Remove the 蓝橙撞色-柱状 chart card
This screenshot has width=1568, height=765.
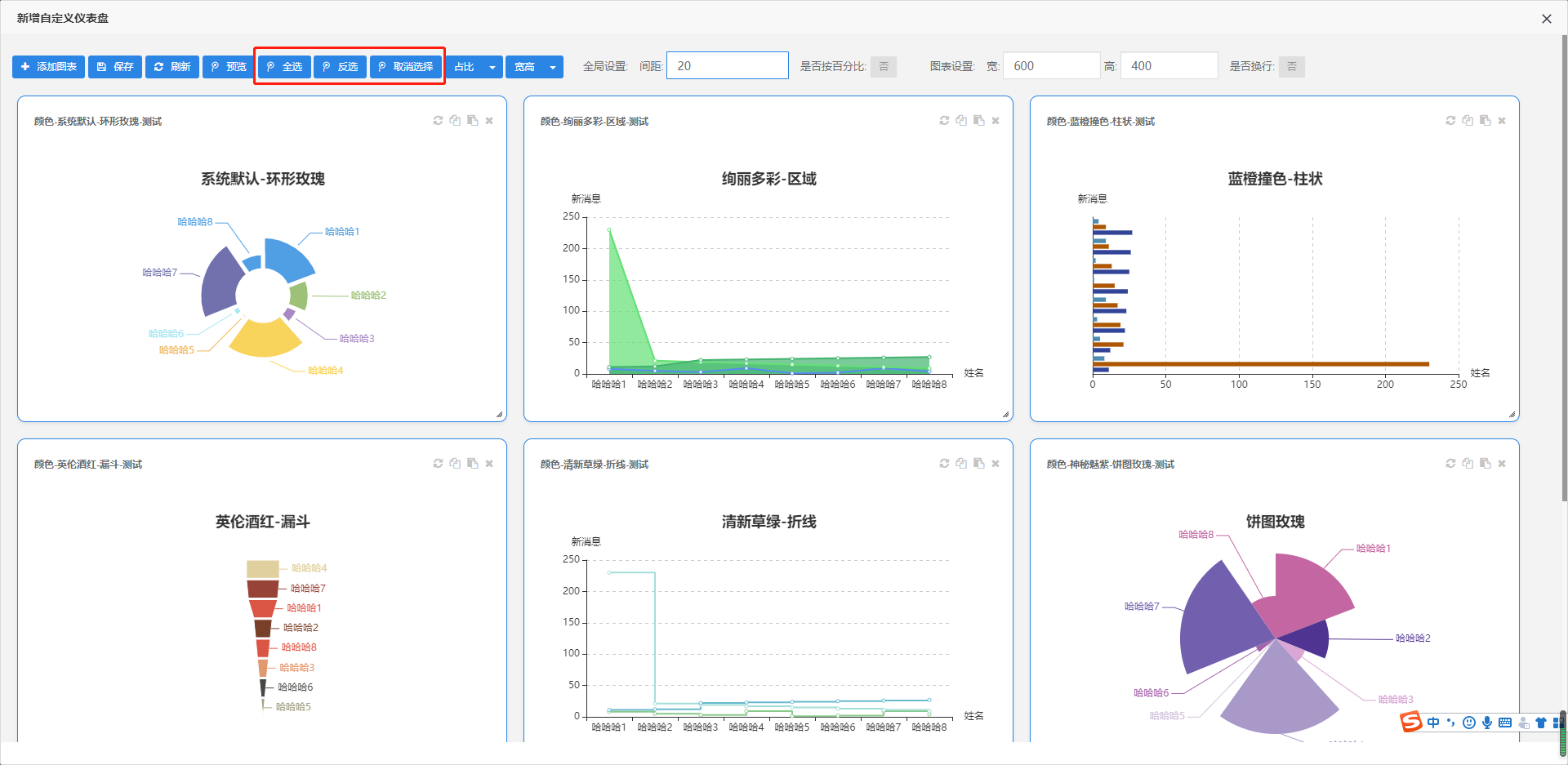[x=1502, y=121]
